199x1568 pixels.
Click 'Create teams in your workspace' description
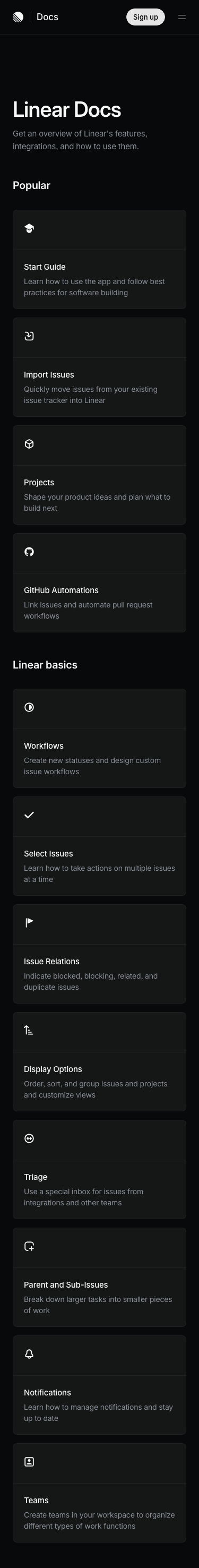coord(99,1521)
